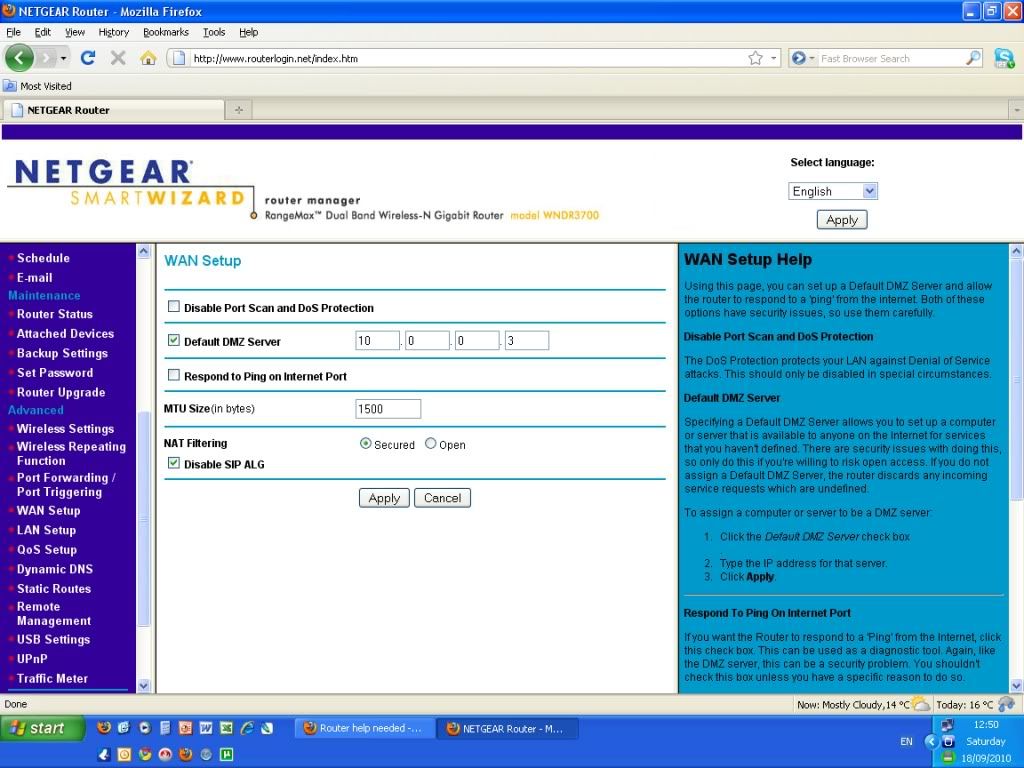The height and width of the screenshot is (768, 1024).
Task: Click the greyed Forward arrow button
Action: [x=46, y=58]
